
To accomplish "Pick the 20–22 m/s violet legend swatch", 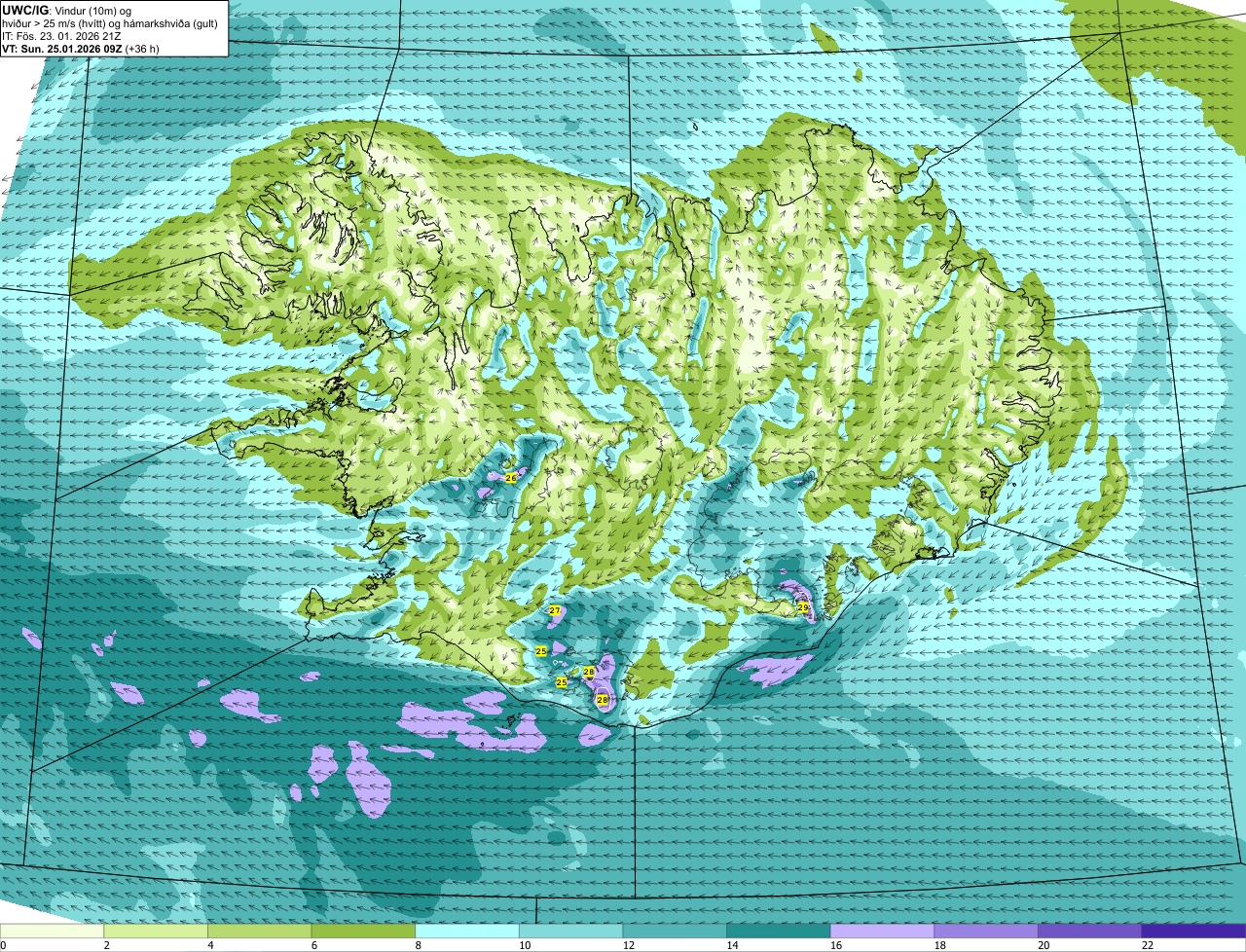I will point(1089,932).
